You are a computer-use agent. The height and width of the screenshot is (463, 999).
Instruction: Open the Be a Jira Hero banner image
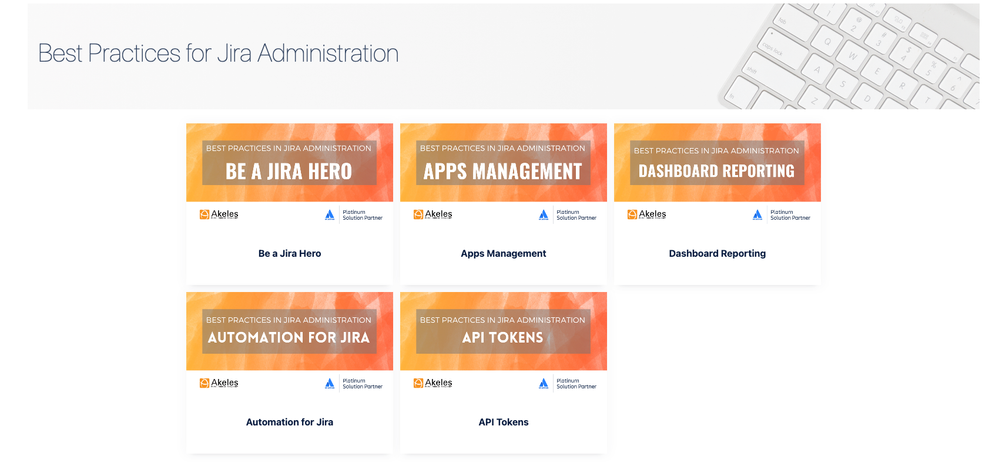click(x=289, y=162)
